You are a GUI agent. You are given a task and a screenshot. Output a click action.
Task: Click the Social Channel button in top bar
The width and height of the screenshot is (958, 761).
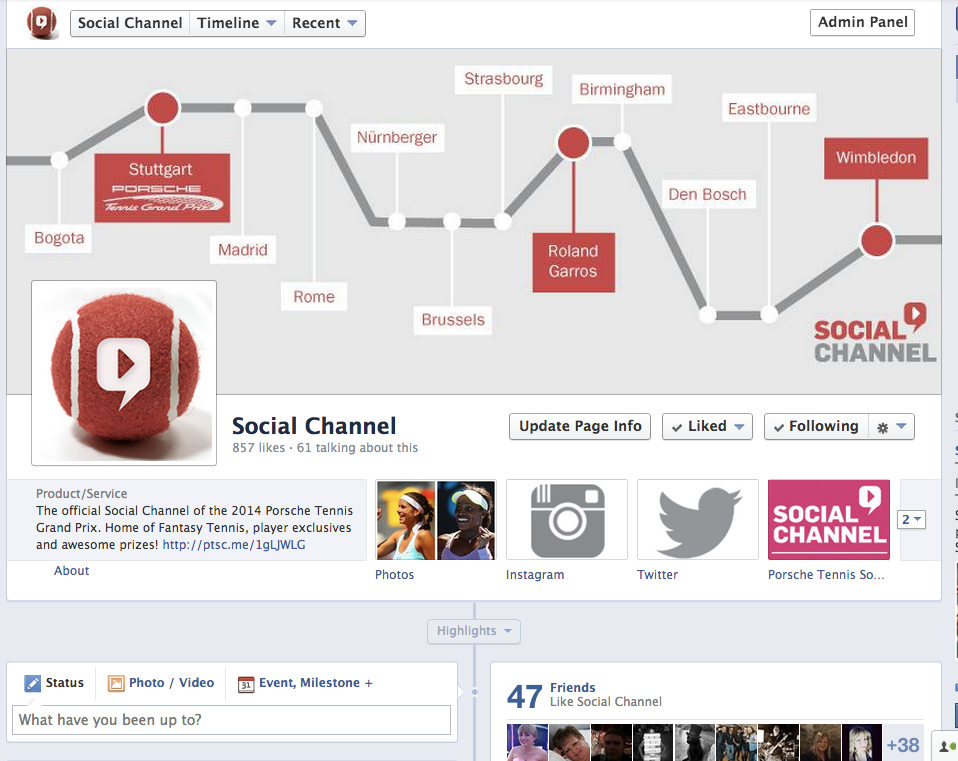tap(130, 23)
